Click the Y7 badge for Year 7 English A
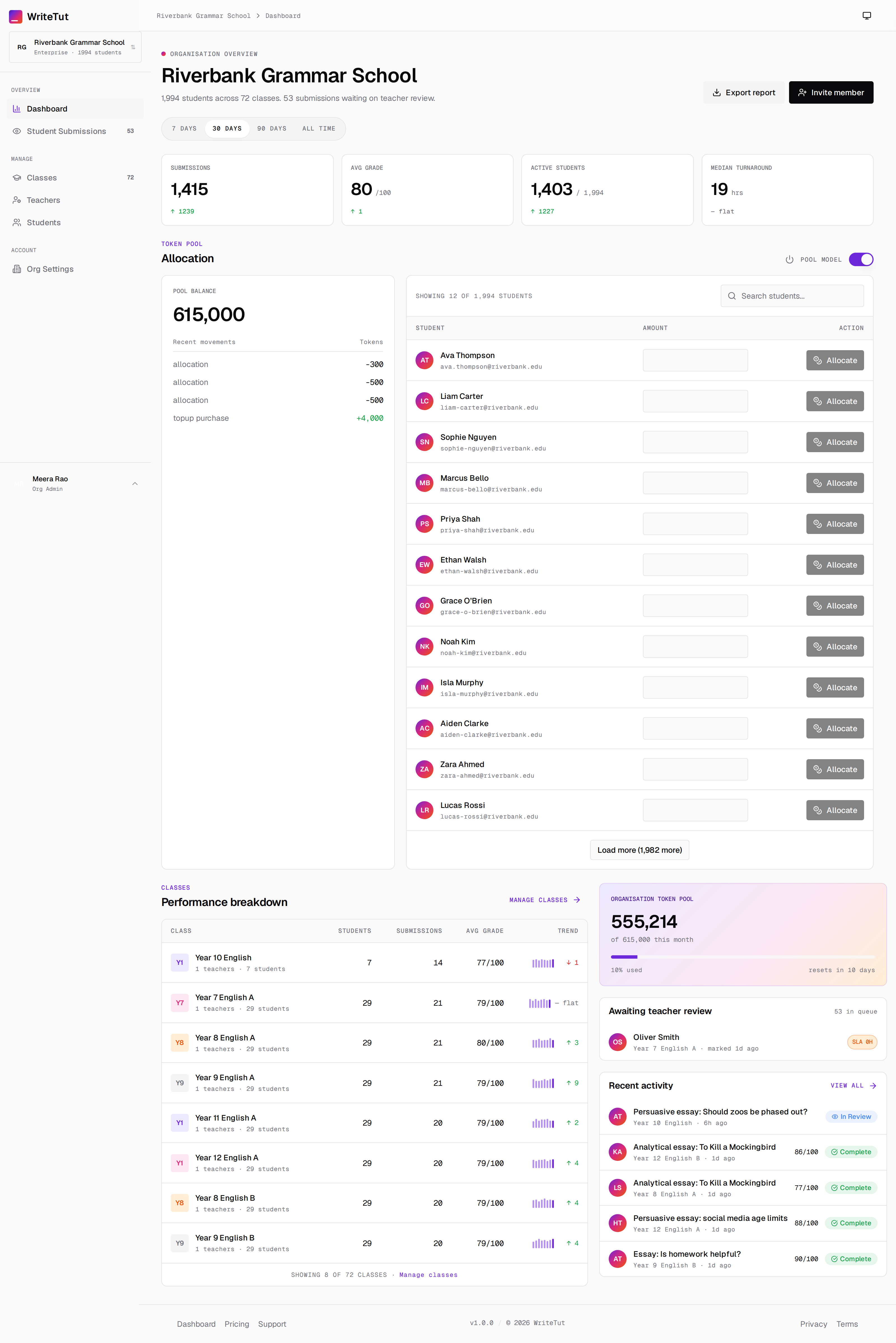The height and width of the screenshot is (1343, 896). 179,1003
